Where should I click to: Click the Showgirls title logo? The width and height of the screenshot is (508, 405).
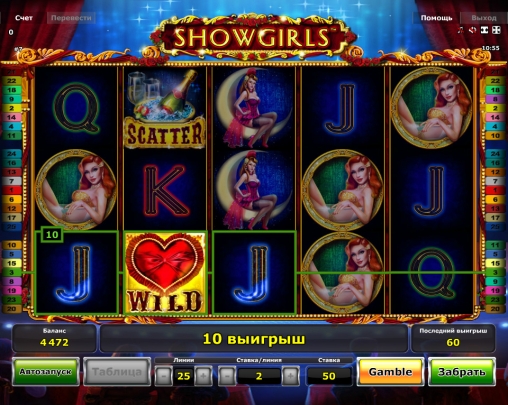click(x=253, y=37)
